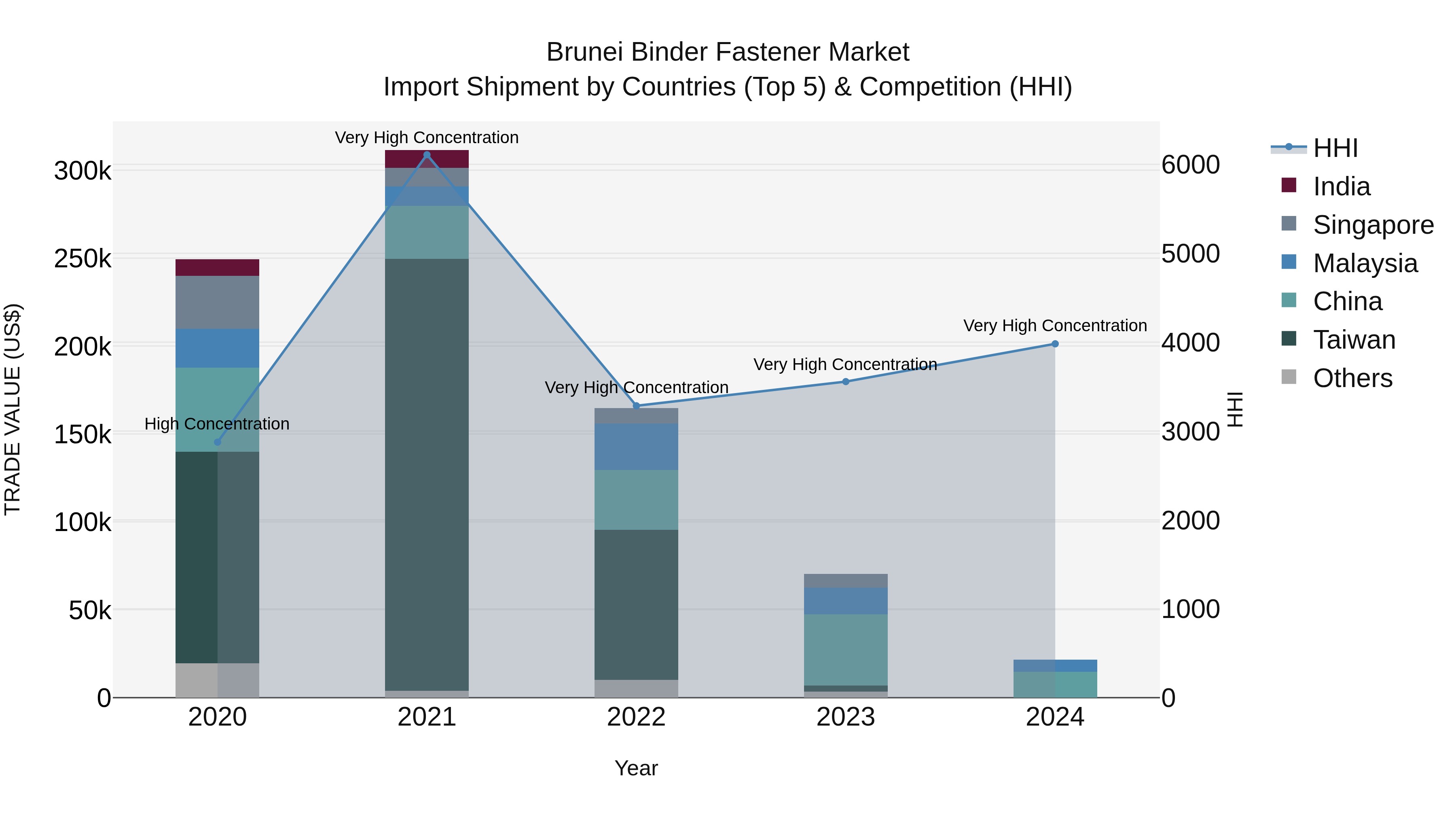Click the 2022 Malaysia bar segment

pyautogui.click(x=637, y=447)
